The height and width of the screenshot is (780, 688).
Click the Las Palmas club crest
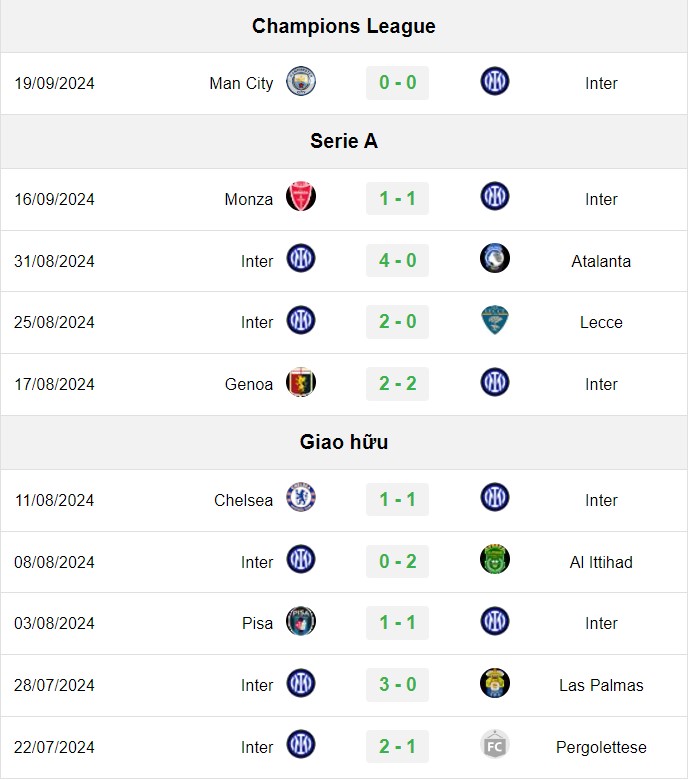pos(495,683)
